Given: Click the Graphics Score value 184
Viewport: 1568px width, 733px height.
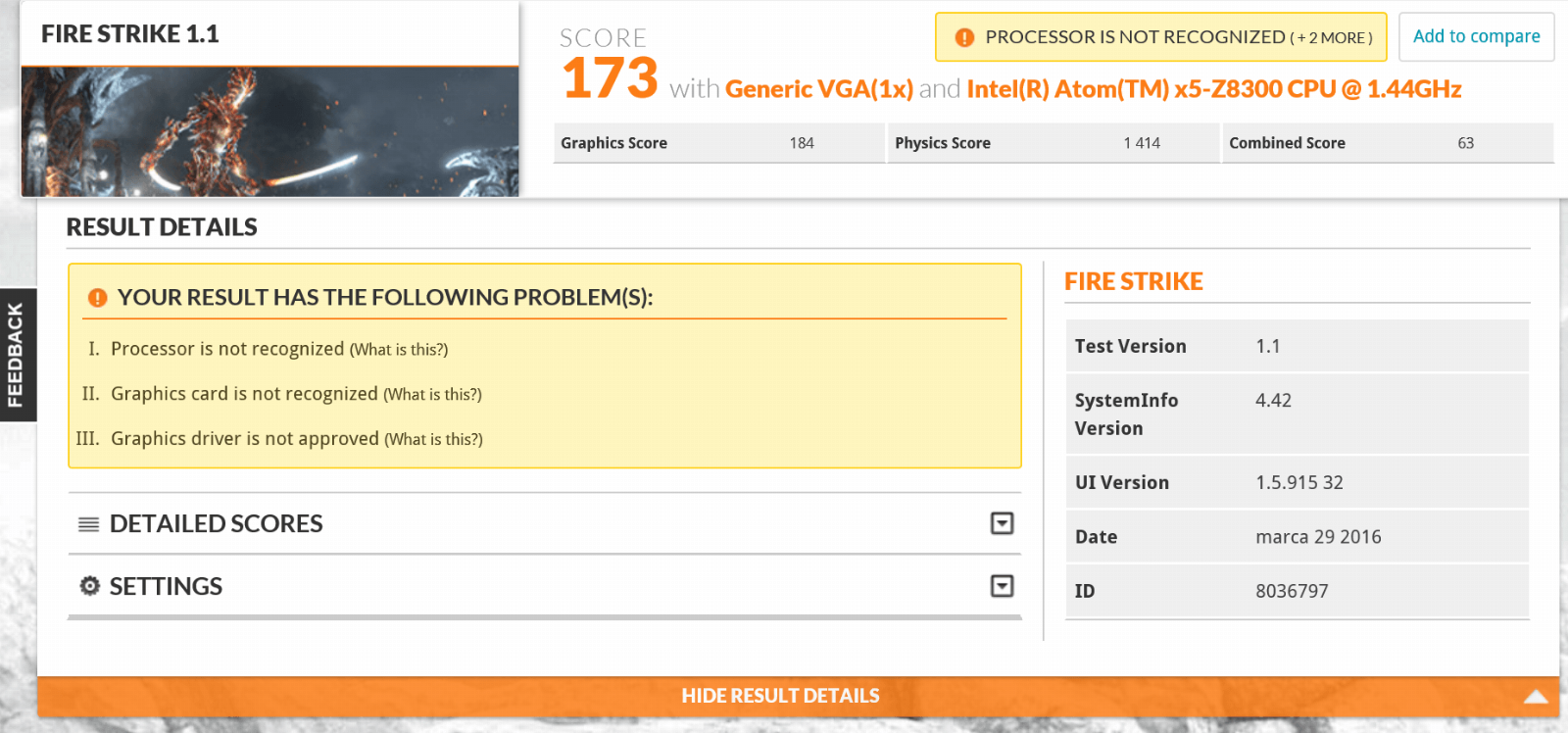Looking at the screenshot, I should coord(802,143).
